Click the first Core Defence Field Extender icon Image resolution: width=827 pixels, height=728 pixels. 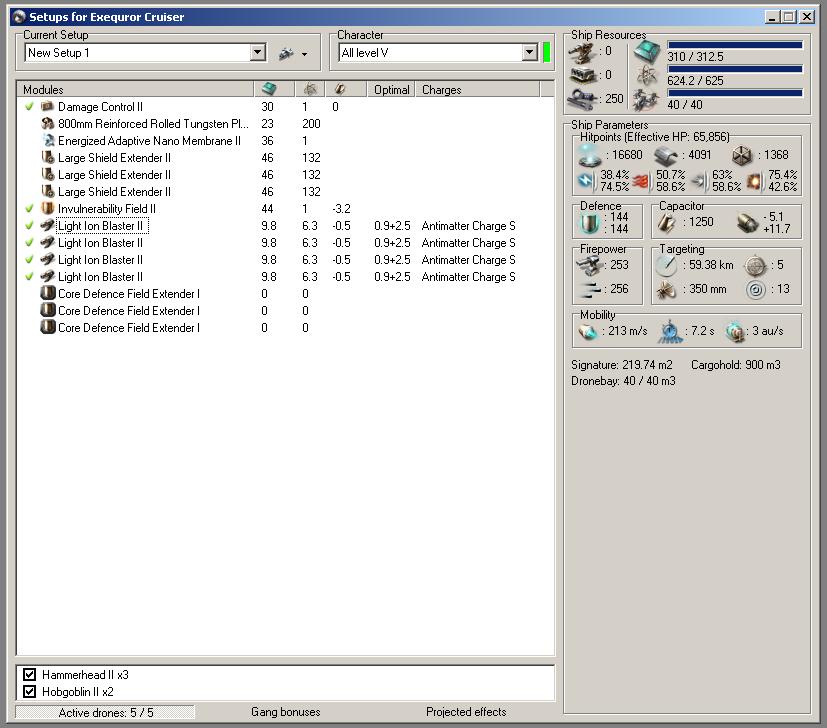pos(47,294)
